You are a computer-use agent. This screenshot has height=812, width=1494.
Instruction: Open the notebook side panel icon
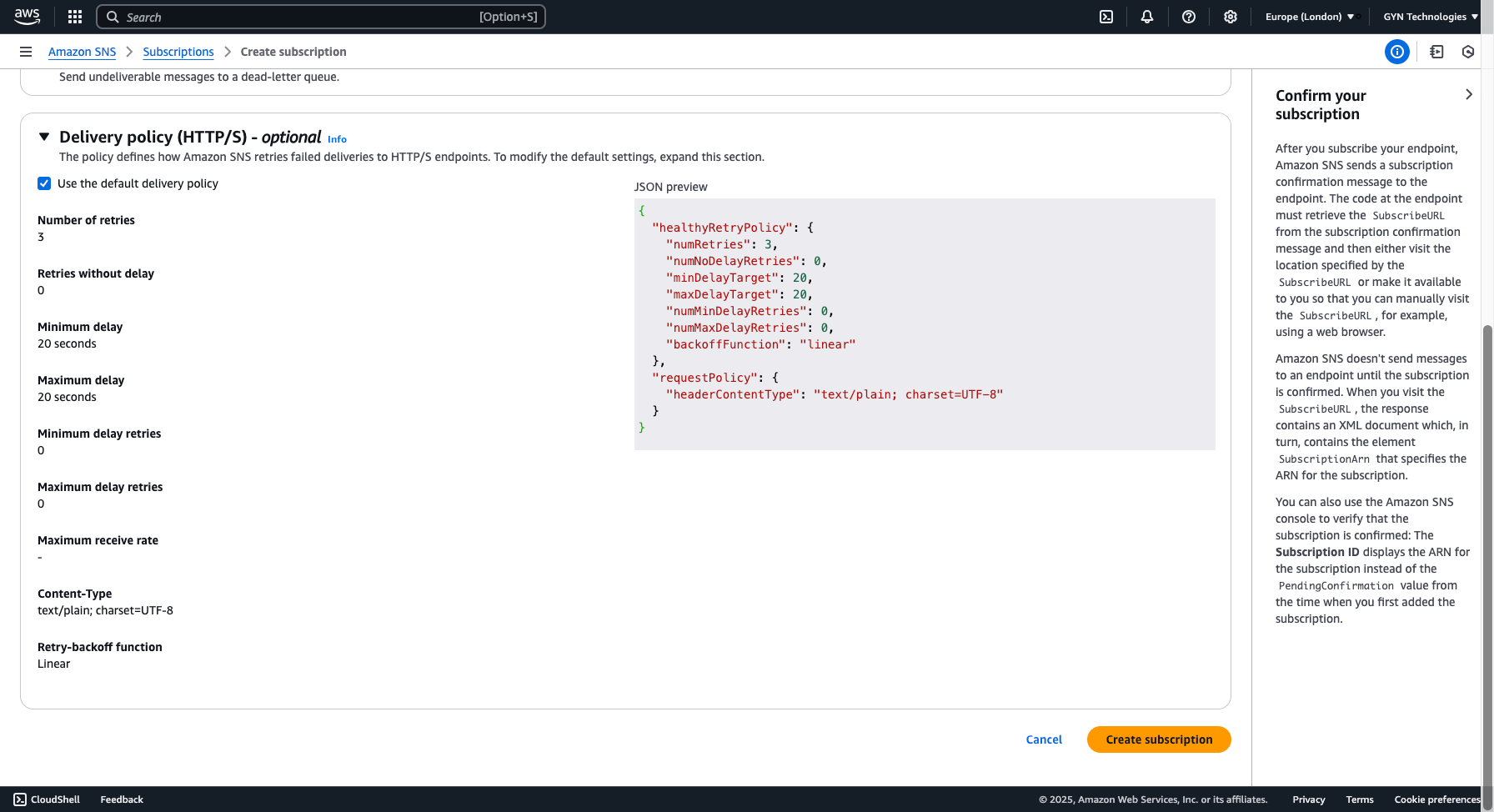pos(1436,52)
